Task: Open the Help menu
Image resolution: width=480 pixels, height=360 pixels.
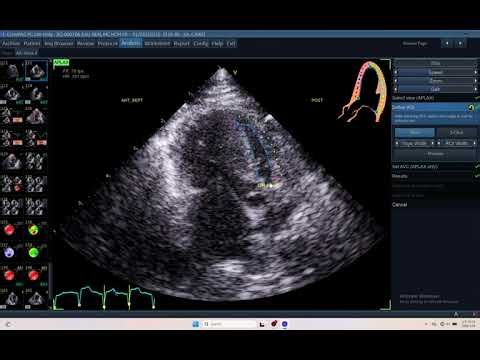Action: (x=217, y=44)
